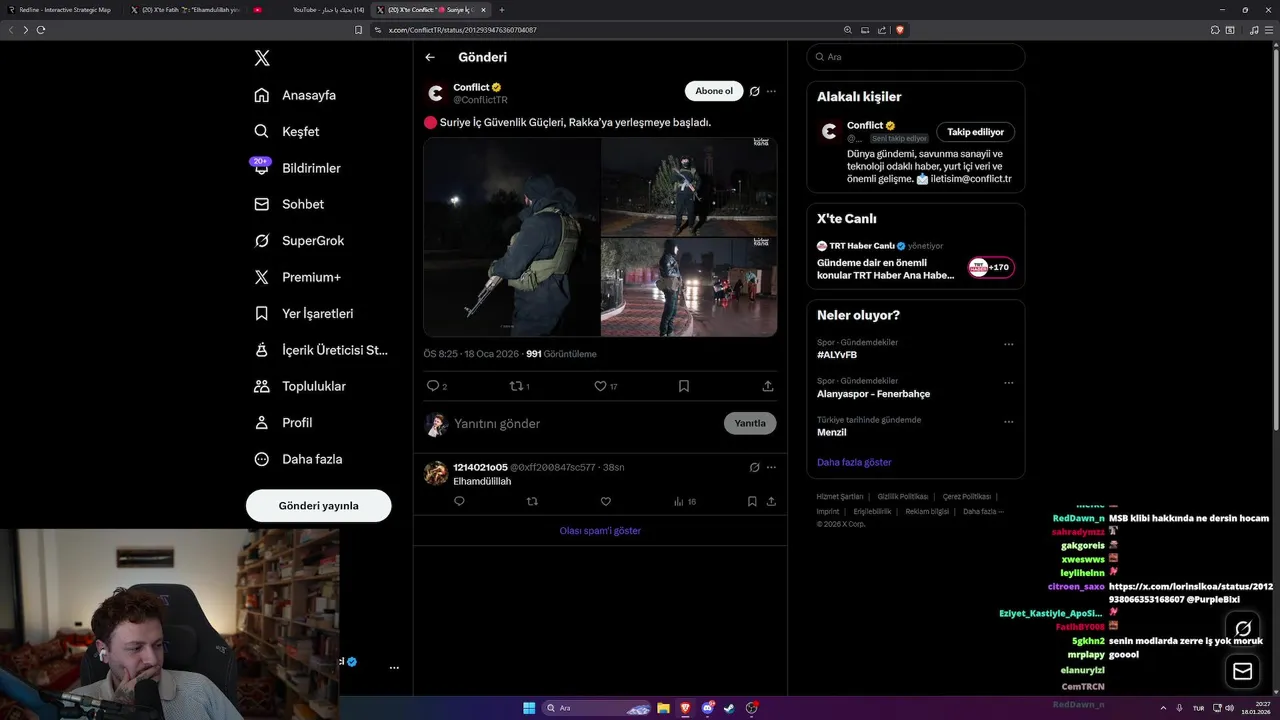Image resolution: width=1280 pixels, height=720 pixels.
Task: Open account options dots in sidebar
Action: pos(394,667)
